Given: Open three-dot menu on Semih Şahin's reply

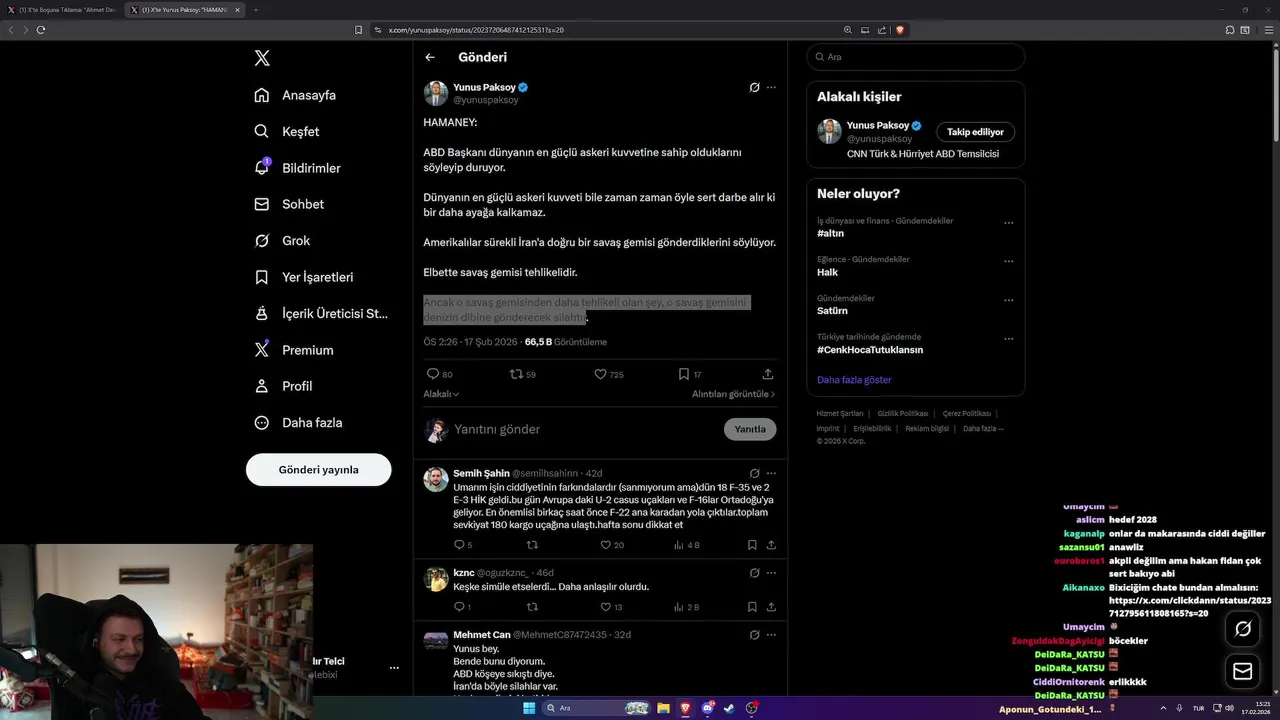Looking at the screenshot, I should pyautogui.click(x=771, y=473).
